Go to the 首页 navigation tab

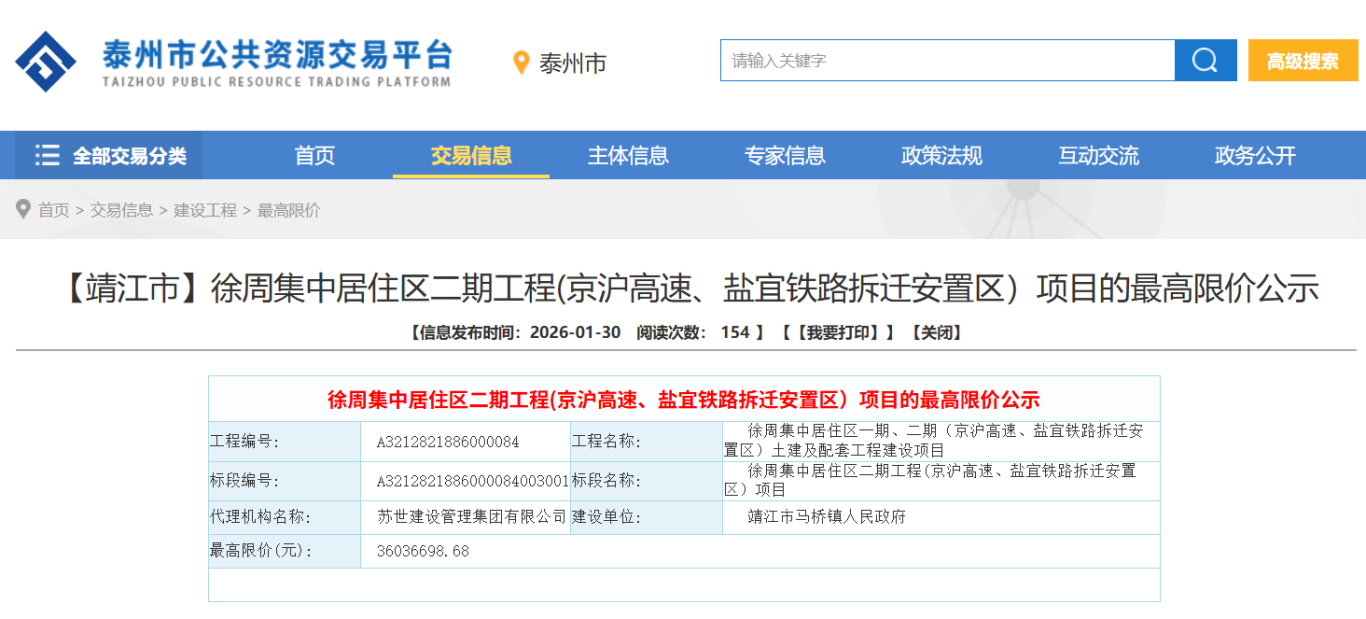click(x=314, y=156)
